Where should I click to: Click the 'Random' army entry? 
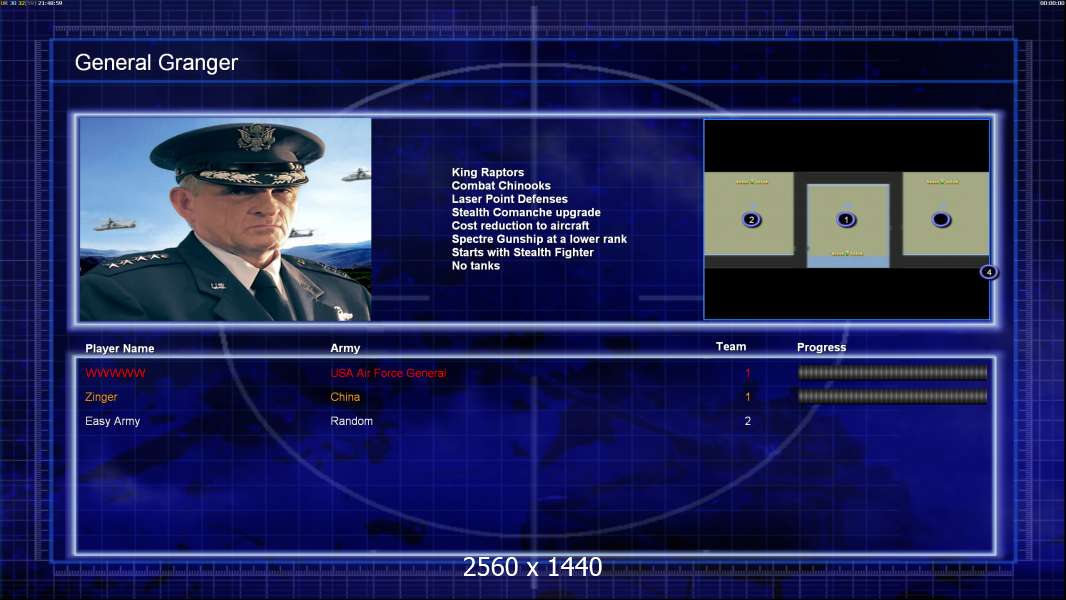[351, 421]
